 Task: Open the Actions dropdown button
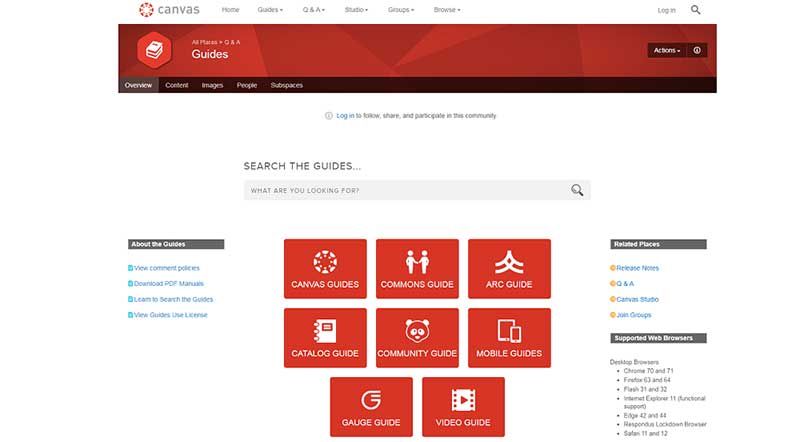pos(667,50)
